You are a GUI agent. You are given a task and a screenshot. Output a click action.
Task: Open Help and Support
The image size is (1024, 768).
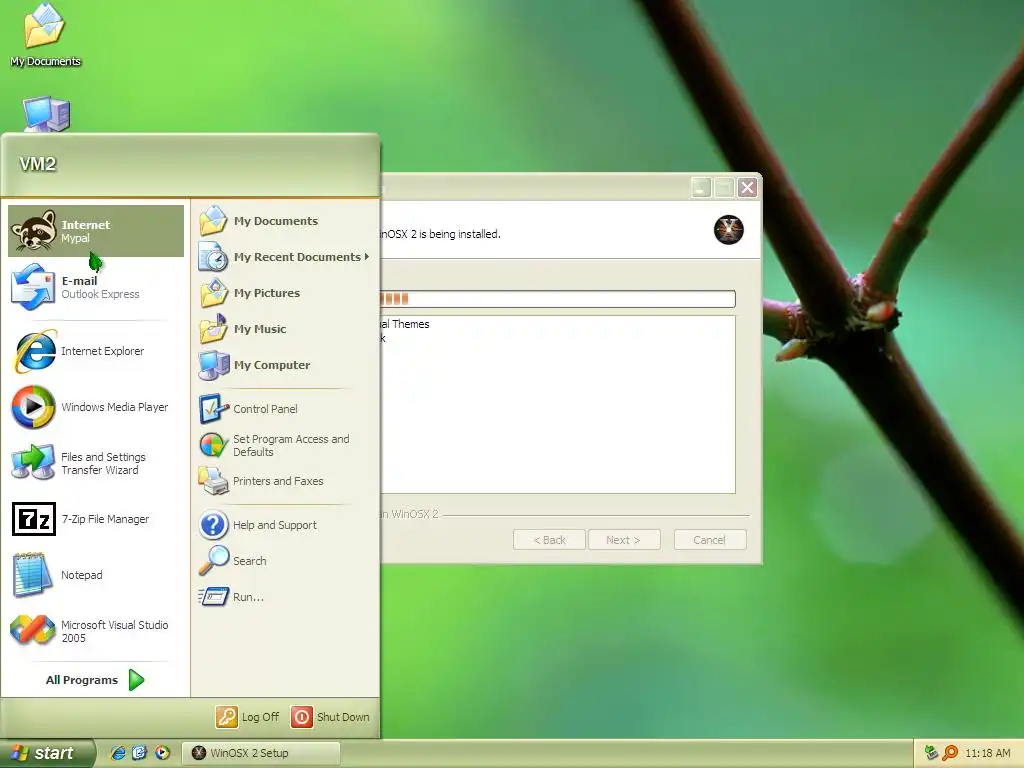285,525
